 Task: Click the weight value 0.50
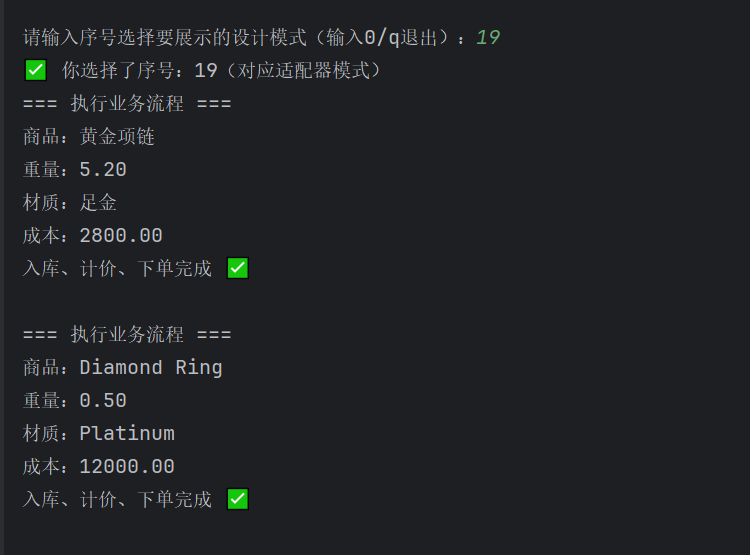103,401
